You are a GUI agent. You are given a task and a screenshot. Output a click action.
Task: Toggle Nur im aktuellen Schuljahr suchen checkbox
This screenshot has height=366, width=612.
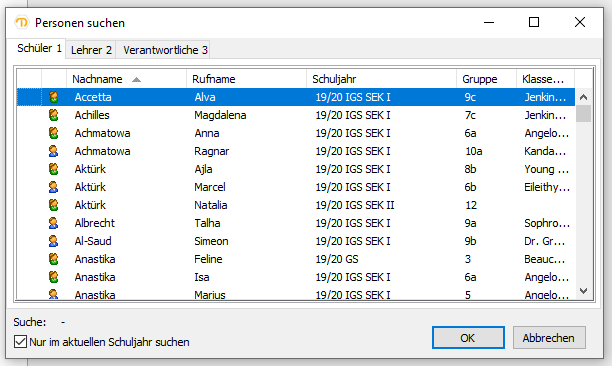click(x=20, y=342)
